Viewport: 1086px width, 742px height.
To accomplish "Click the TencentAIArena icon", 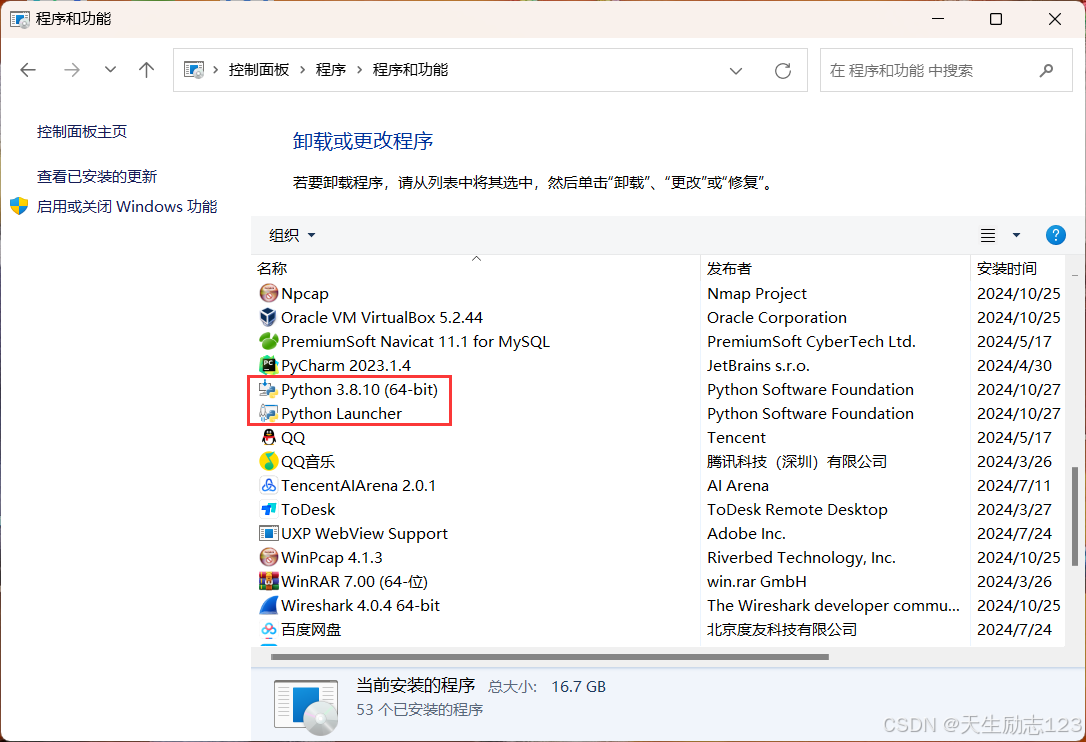I will (x=268, y=485).
